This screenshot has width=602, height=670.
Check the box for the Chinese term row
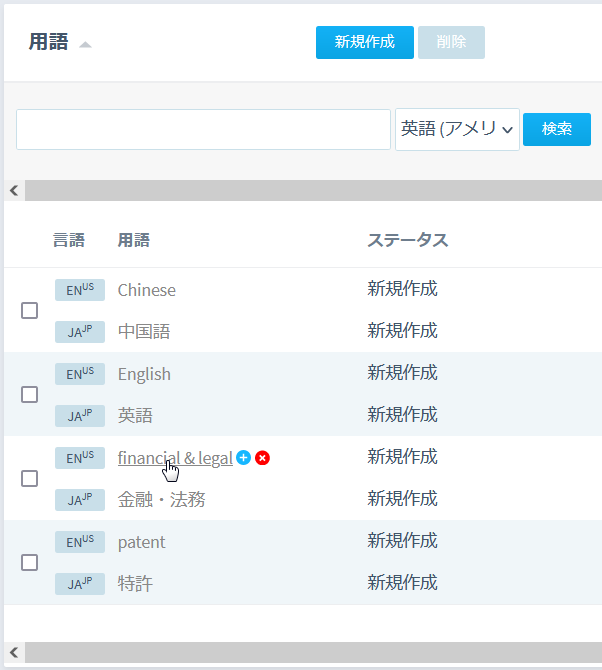[30, 310]
